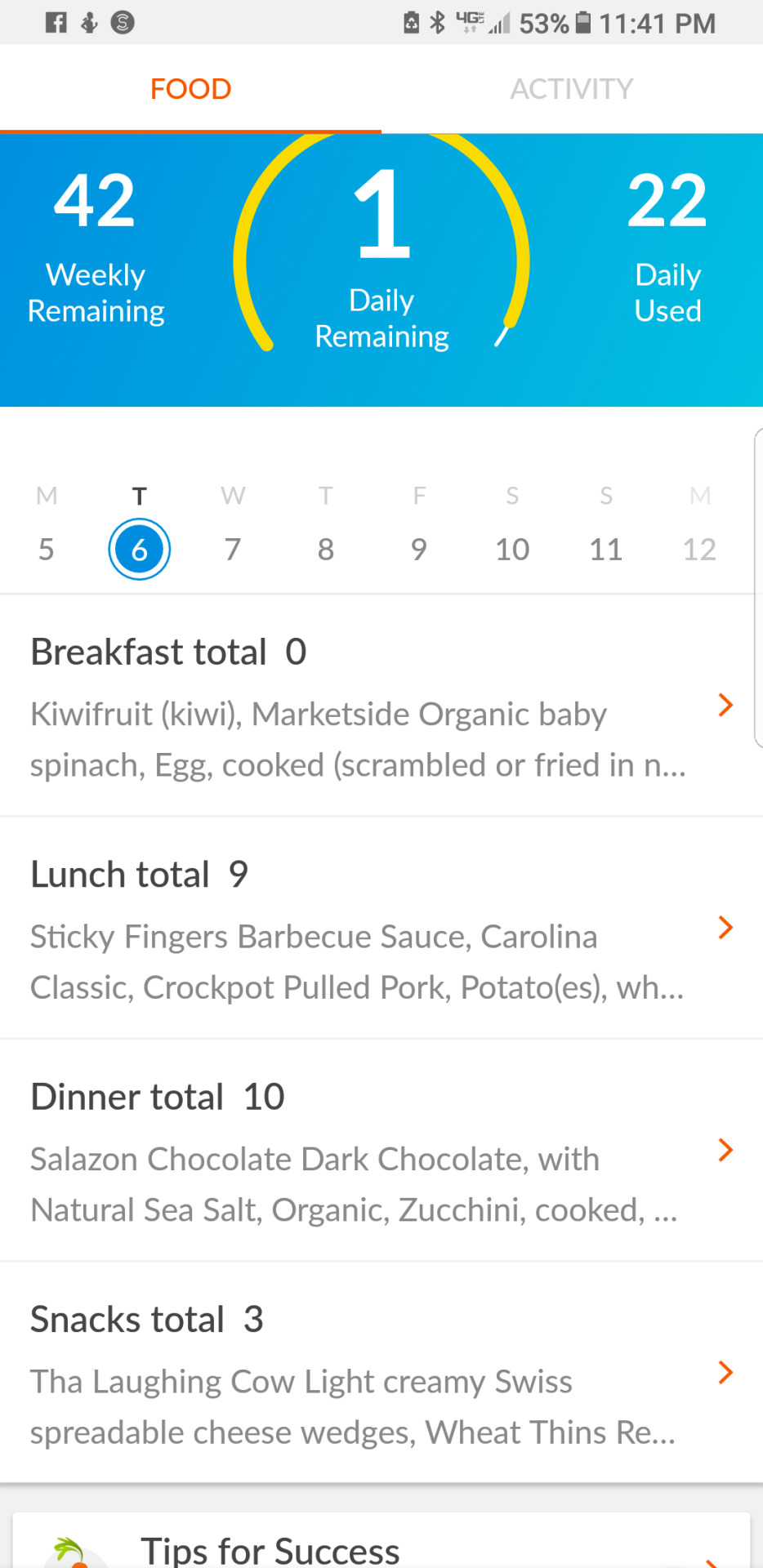This screenshot has width=763, height=1568.
Task: Tap the battery icon in status bar
Action: click(582, 23)
